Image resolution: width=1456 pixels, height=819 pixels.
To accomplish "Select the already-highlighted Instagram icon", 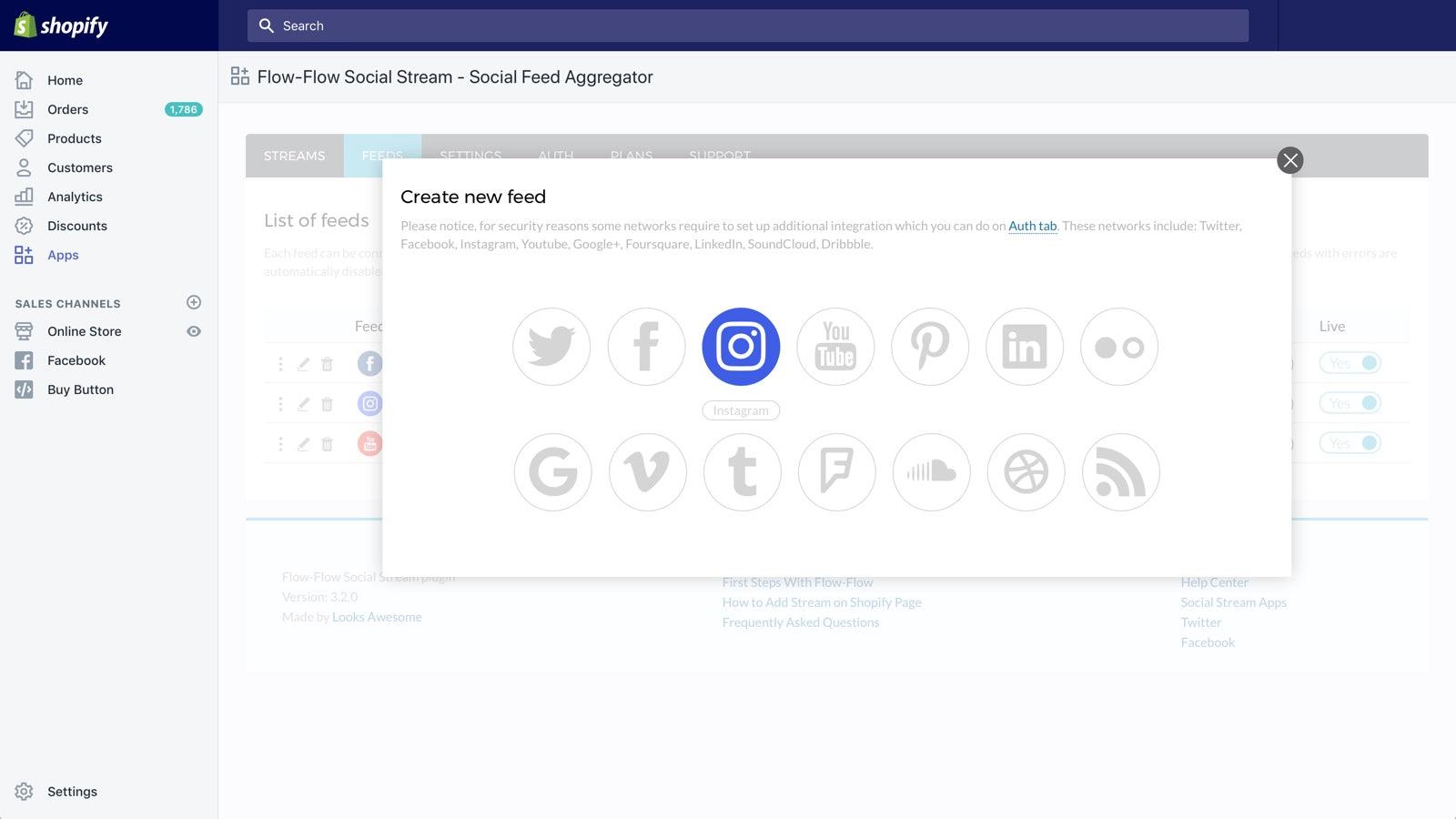I will pyautogui.click(x=741, y=346).
